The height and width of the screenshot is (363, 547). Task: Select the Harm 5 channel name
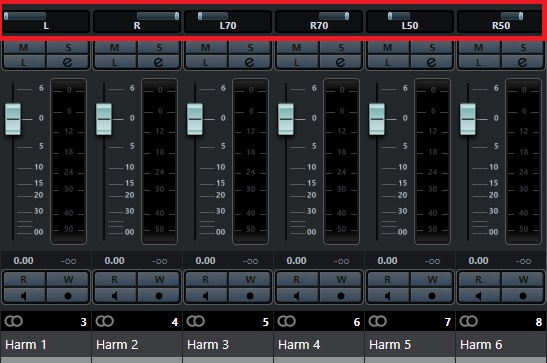390,345
